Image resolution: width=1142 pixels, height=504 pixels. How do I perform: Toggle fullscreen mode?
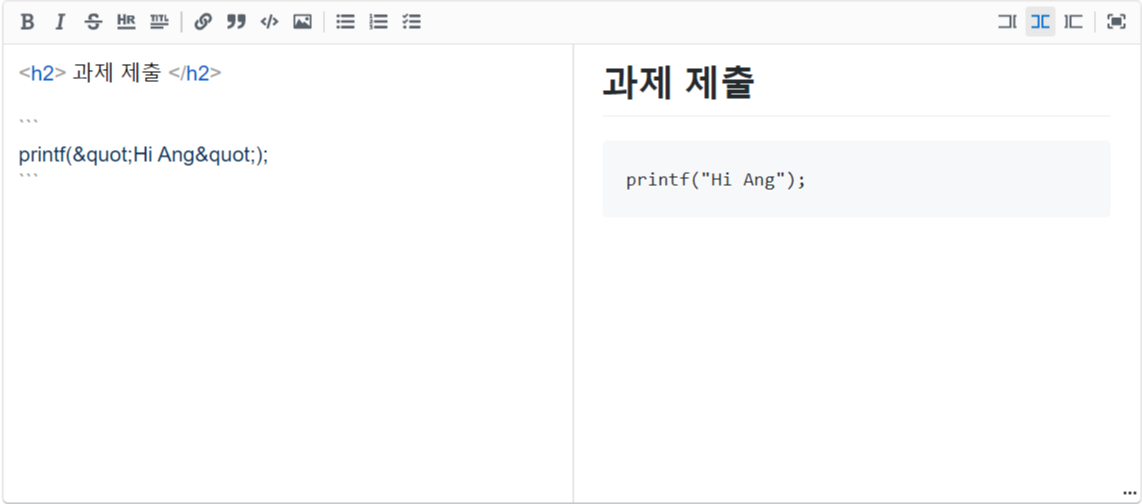1116,22
